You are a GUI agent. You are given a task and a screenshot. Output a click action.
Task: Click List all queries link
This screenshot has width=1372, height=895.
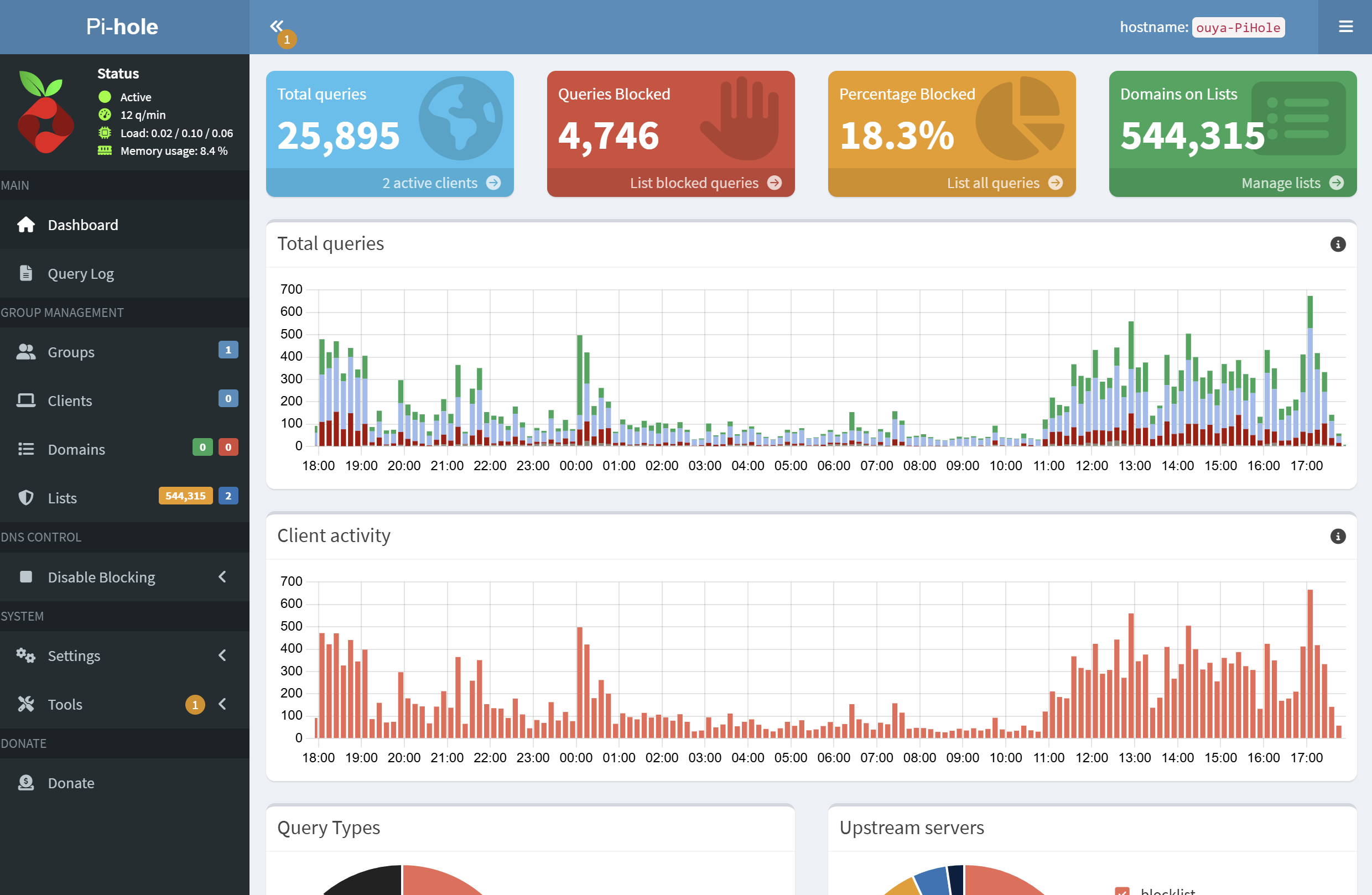[992, 183]
